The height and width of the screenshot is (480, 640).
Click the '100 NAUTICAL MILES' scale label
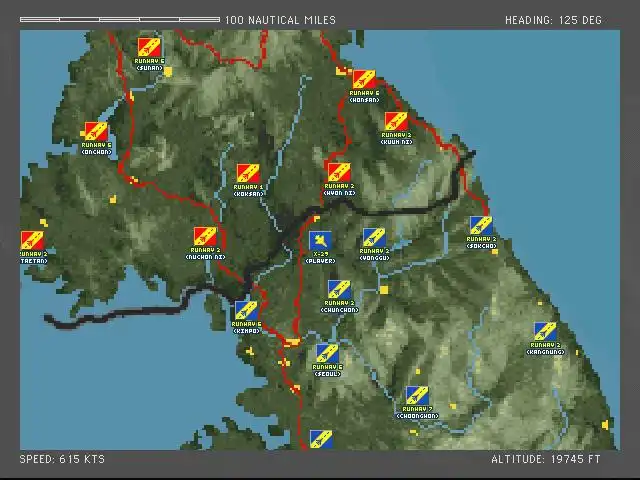pos(280,20)
